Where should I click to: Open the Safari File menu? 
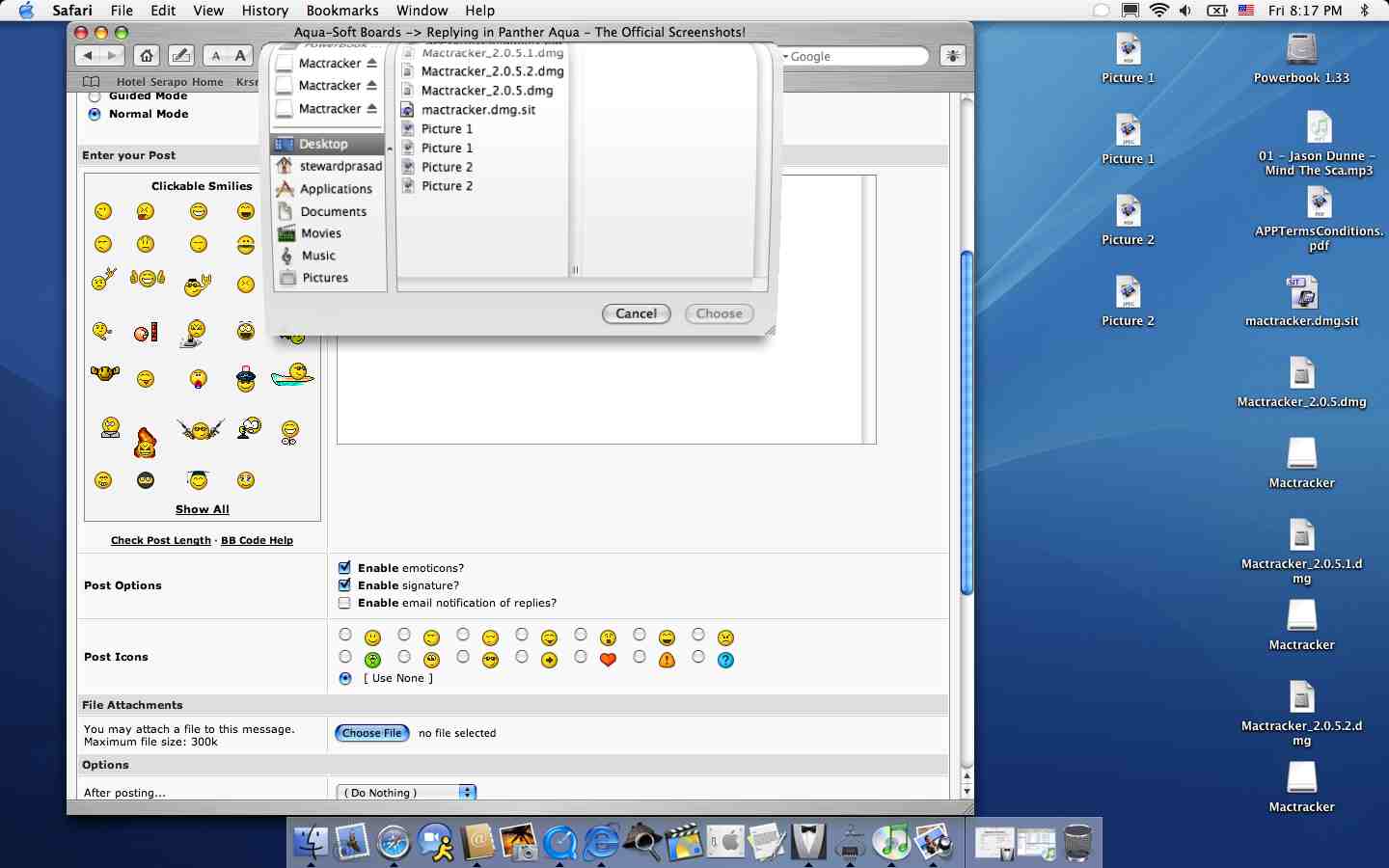(x=122, y=11)
